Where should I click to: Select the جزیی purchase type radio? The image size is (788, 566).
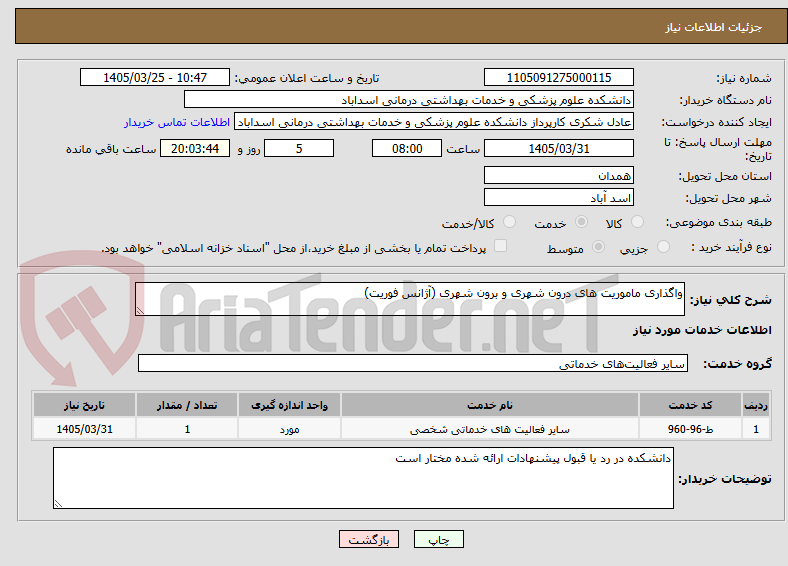pyautogui.click(x=663, y=246)
